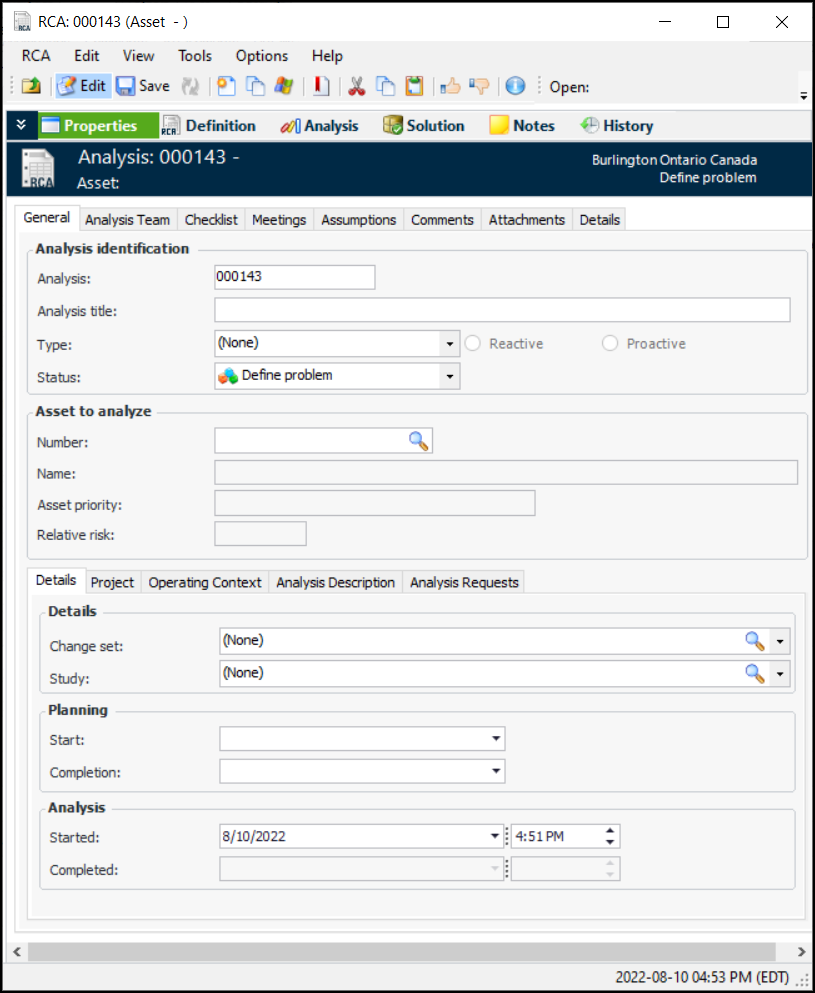Viewport: 815px width, 993px height.
Task: Click the Study lookup magnifier icon
Action: click(755, 673)
